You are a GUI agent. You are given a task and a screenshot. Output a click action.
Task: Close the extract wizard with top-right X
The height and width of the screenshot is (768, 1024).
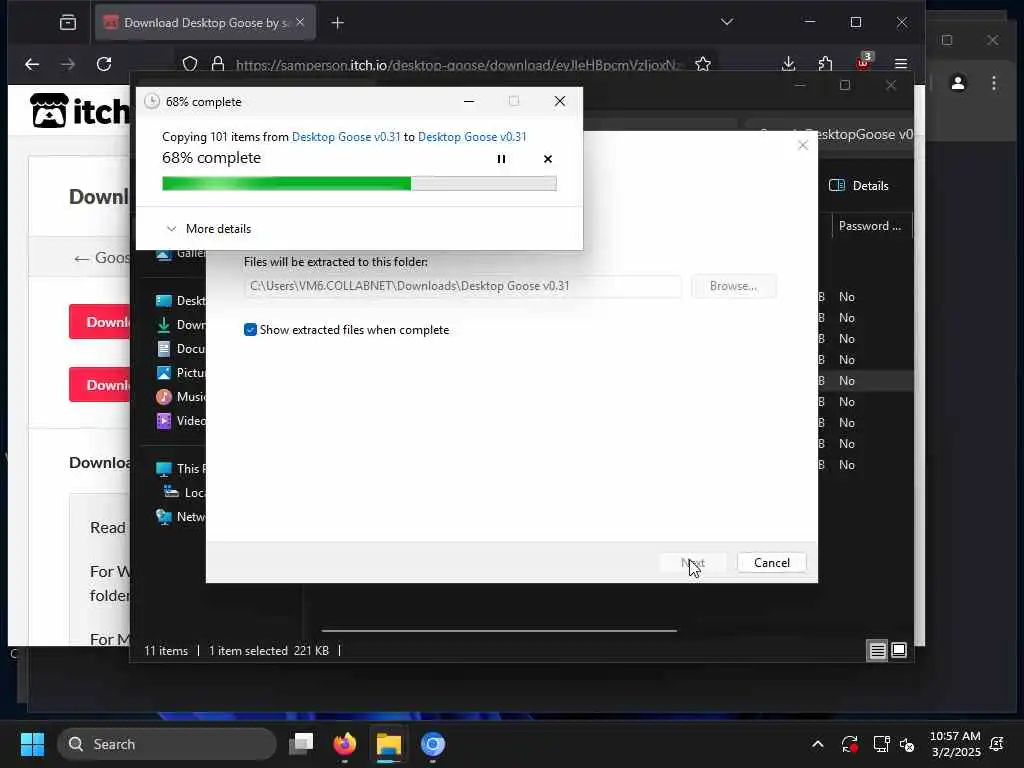803,145
